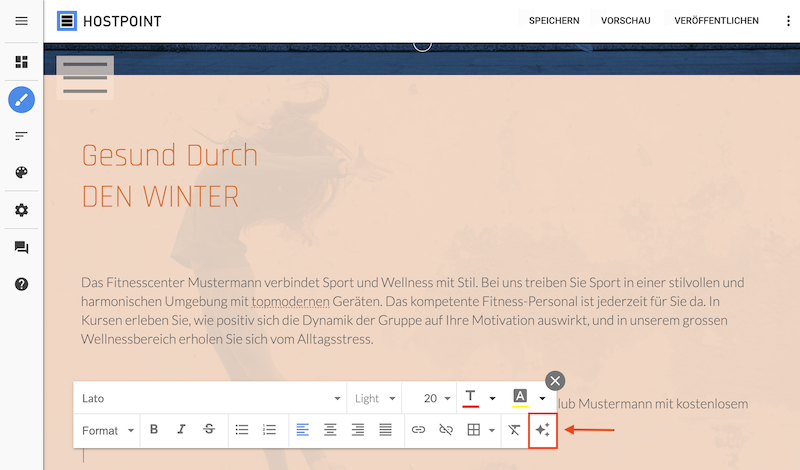Apply red text color with T icon
Screen dimensions: 800x470
click(470, 398)
